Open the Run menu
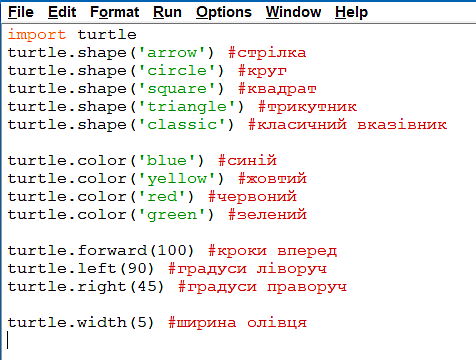Screen dimensions: 476x360 click(x=167, y=12)
